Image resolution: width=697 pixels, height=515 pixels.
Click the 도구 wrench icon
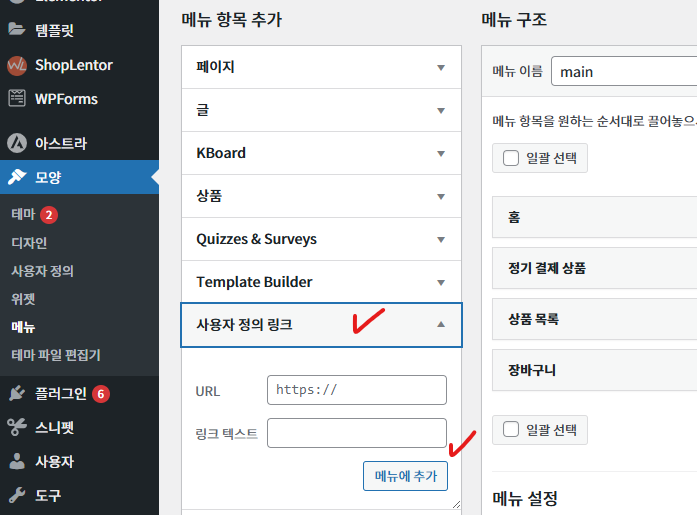(x=17, y=495)
